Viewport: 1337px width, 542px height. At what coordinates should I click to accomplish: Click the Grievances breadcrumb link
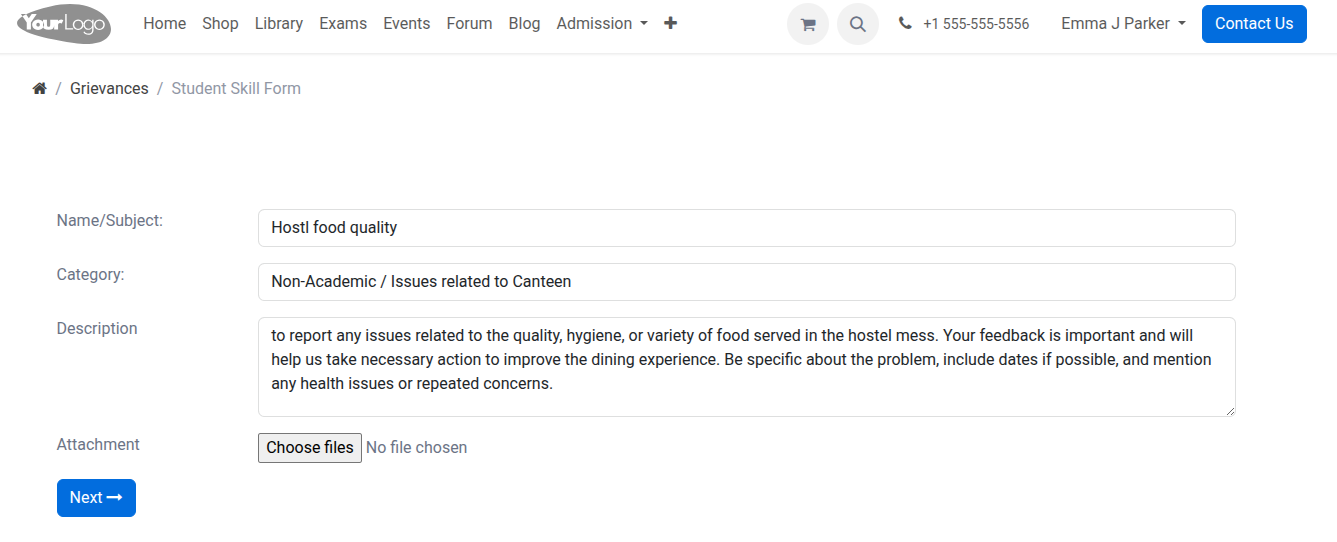click(x=109, y=88)
